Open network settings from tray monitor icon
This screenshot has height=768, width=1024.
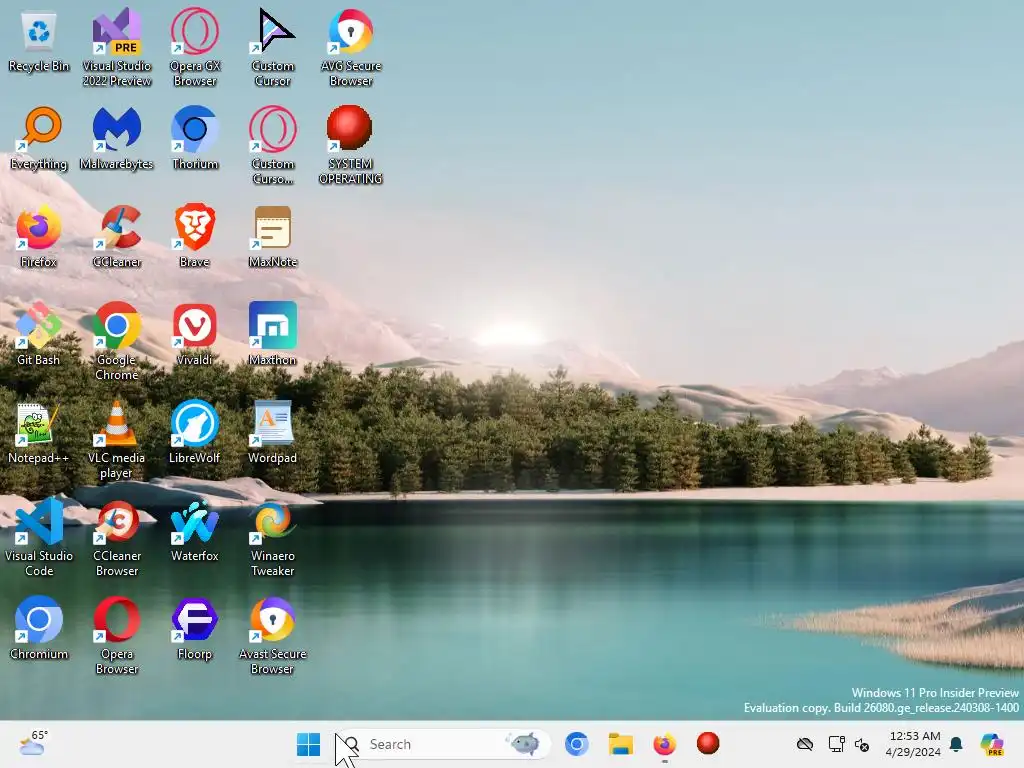(x=836, y=744)
